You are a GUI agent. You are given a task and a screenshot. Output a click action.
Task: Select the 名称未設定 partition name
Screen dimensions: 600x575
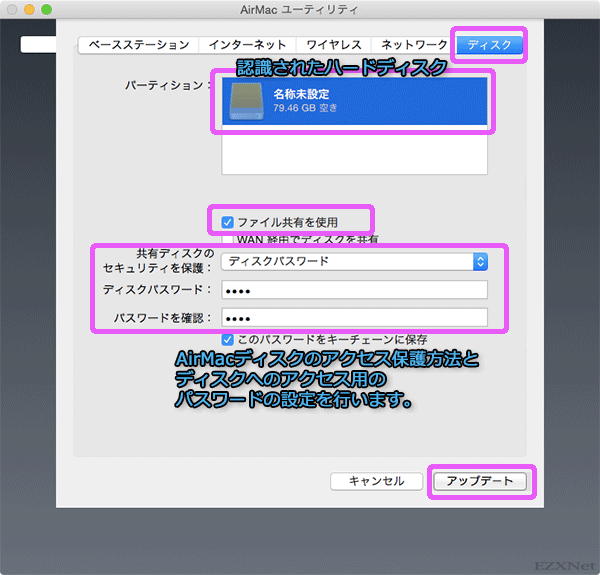tap(301, 94)
